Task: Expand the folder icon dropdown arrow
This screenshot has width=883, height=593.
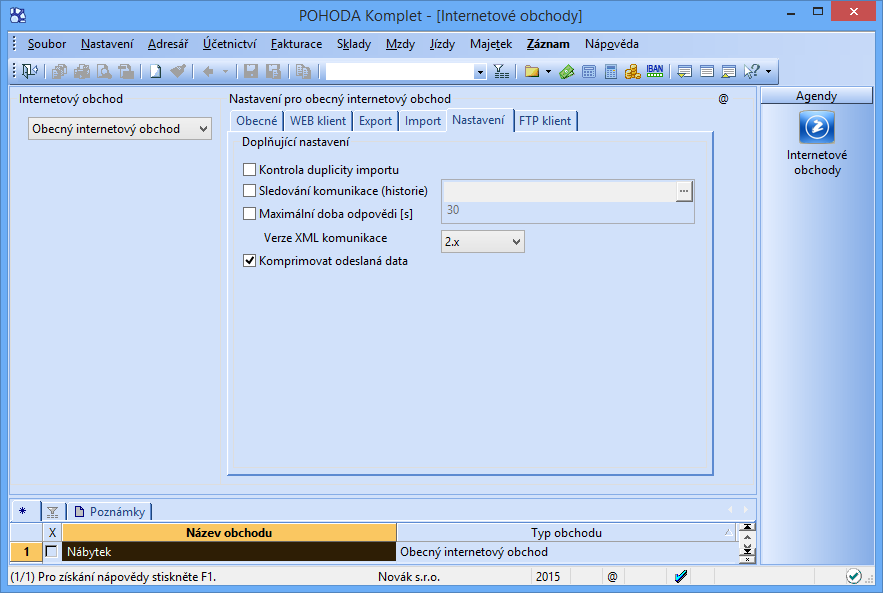Action: (548, 71)
